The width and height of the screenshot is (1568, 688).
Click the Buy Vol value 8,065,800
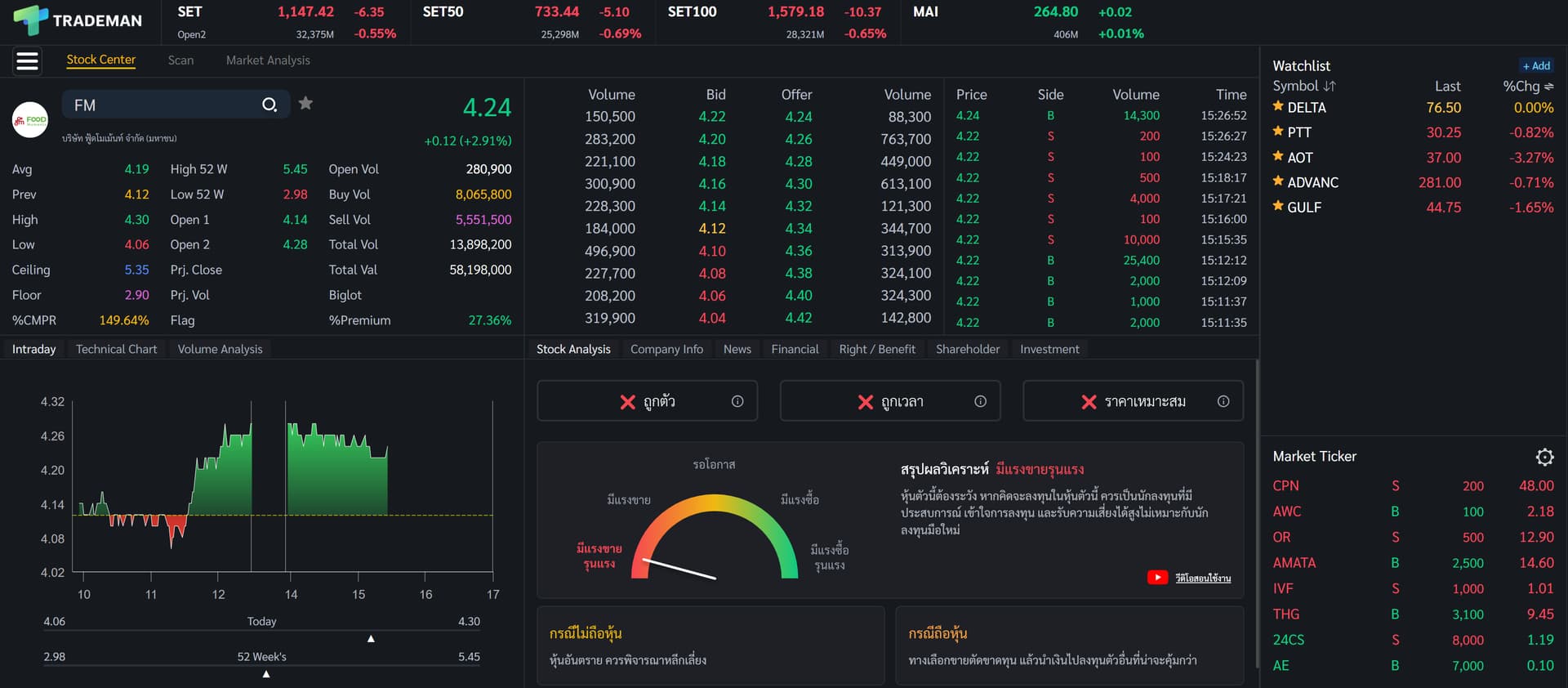tap(483, 194)
